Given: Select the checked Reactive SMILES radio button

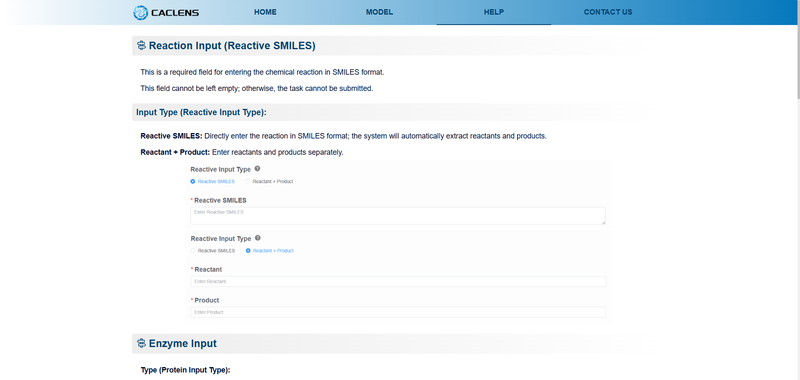Looking at the screenshot, I should (193, 181).
